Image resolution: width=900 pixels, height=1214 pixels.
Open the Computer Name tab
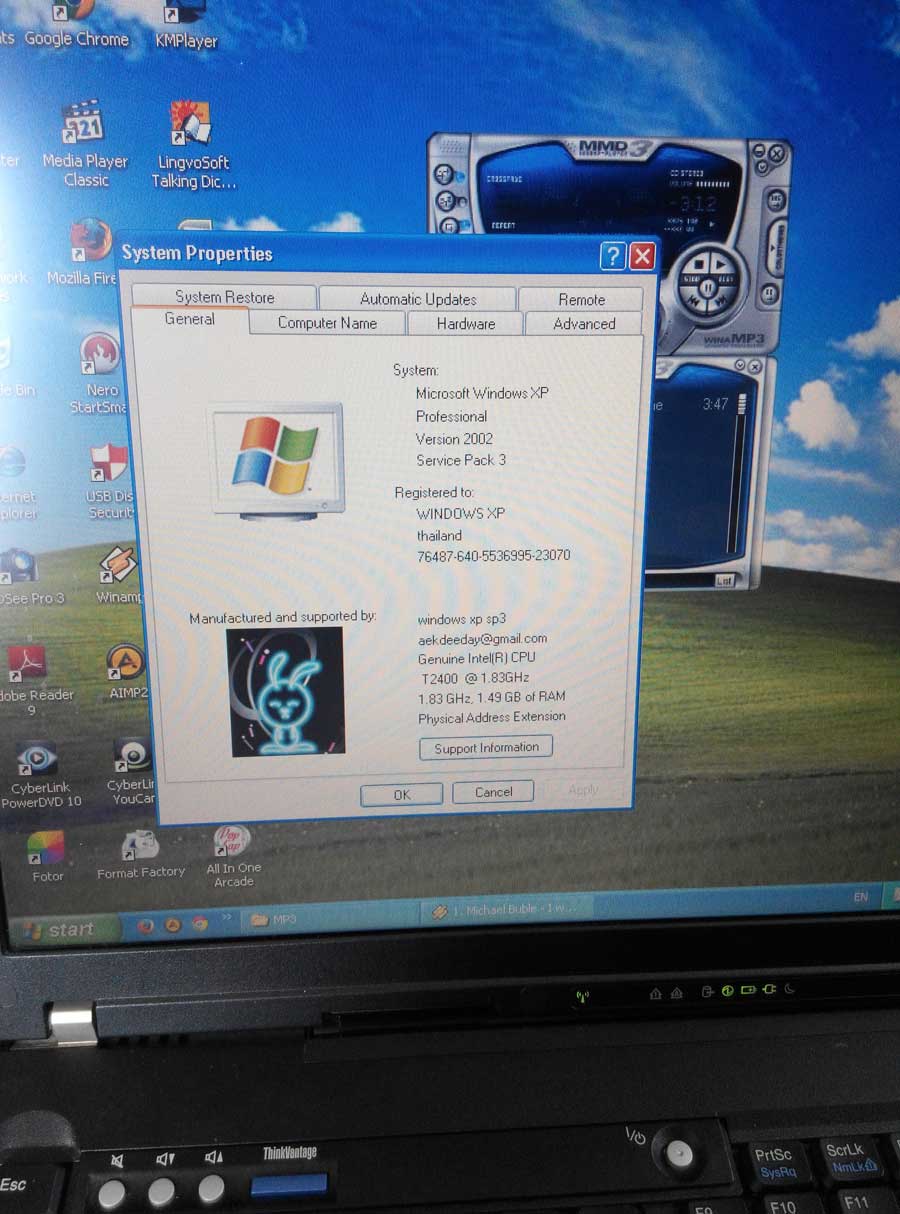pyautogui.click(x=327, y=323)
